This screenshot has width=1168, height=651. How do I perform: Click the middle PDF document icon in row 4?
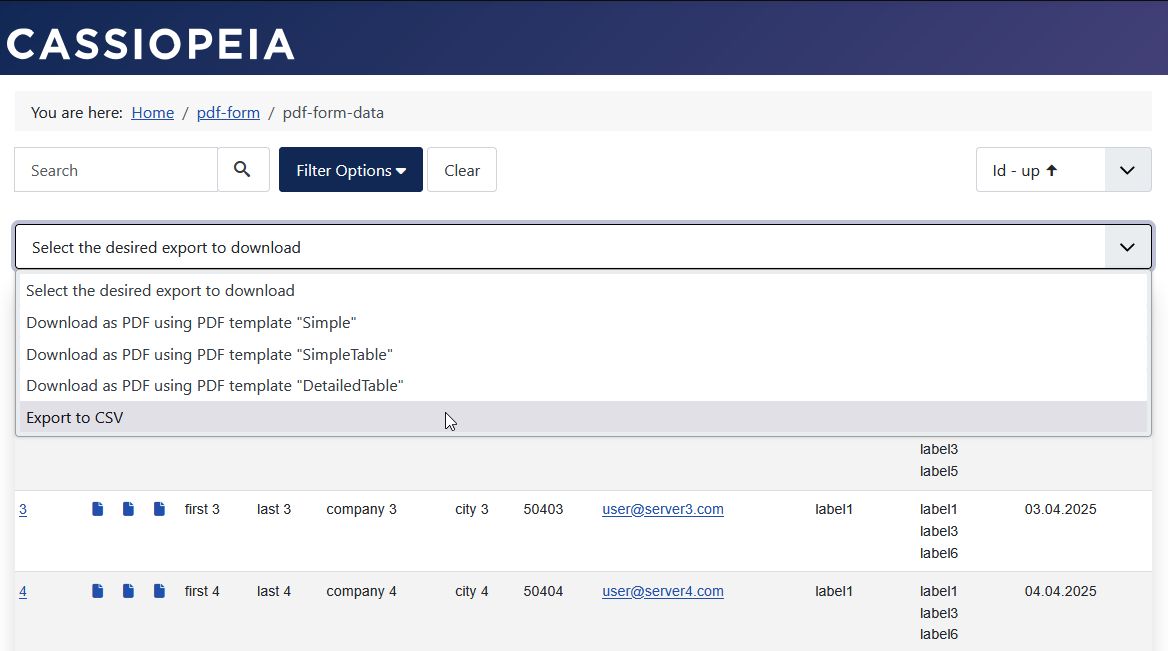coord(128,591)
